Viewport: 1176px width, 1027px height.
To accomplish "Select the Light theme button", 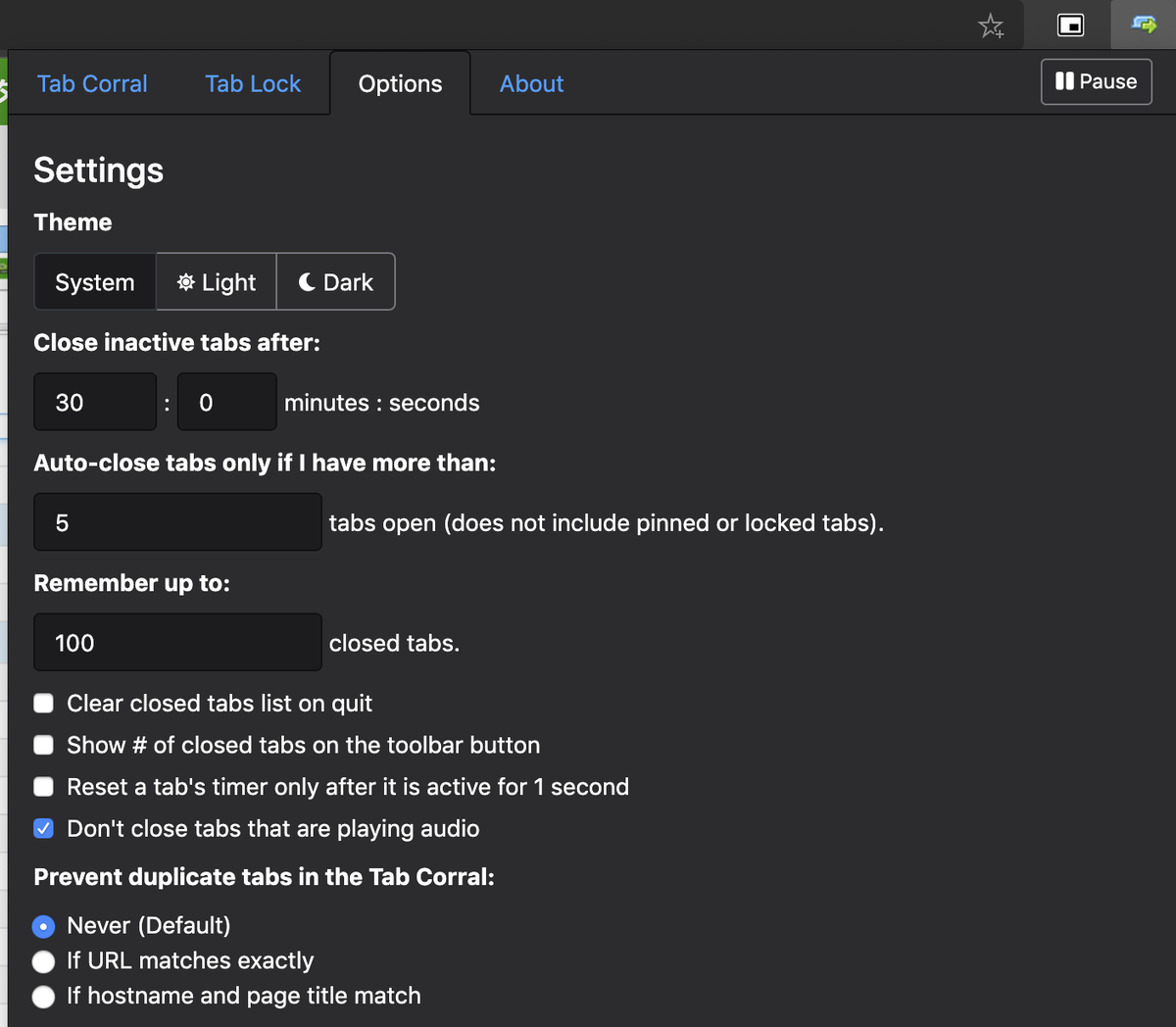I will 217,282.
